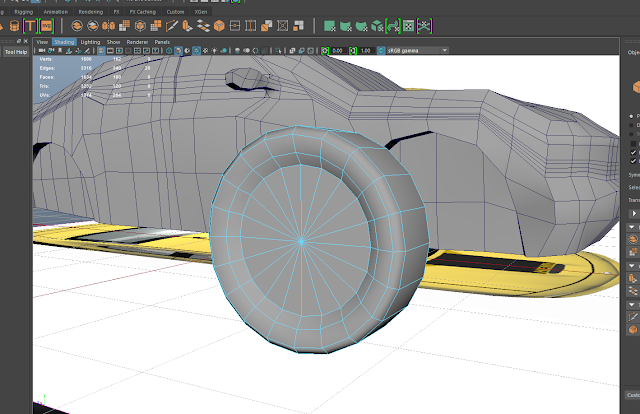The height and width of the screenshot is (414, 640).
Task: Uncheck the bottom Modeling Toolkit checkbox
Action: (x=633, y=161)
